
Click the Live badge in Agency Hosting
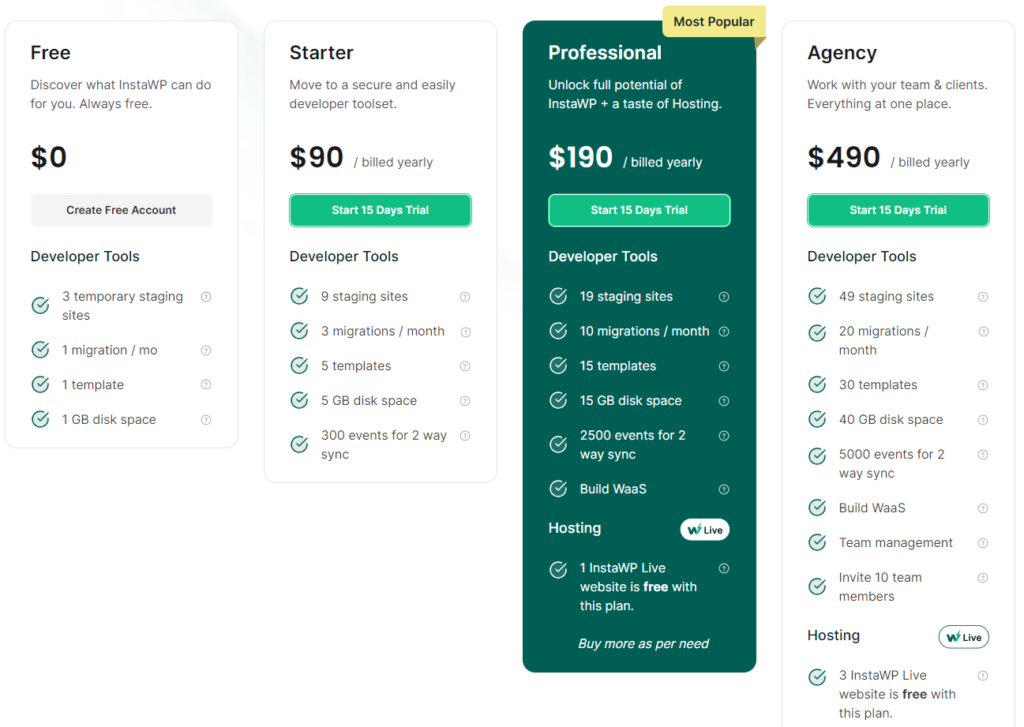pyautogui.click(x=964, y=637)
